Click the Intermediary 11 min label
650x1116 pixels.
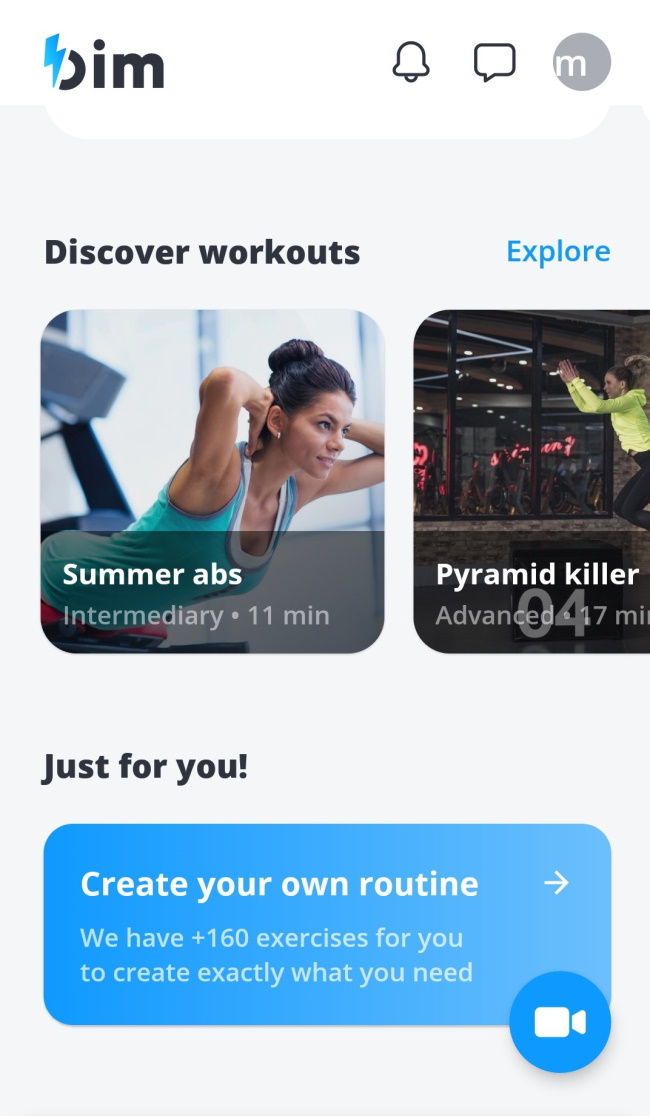click(196, 616)
